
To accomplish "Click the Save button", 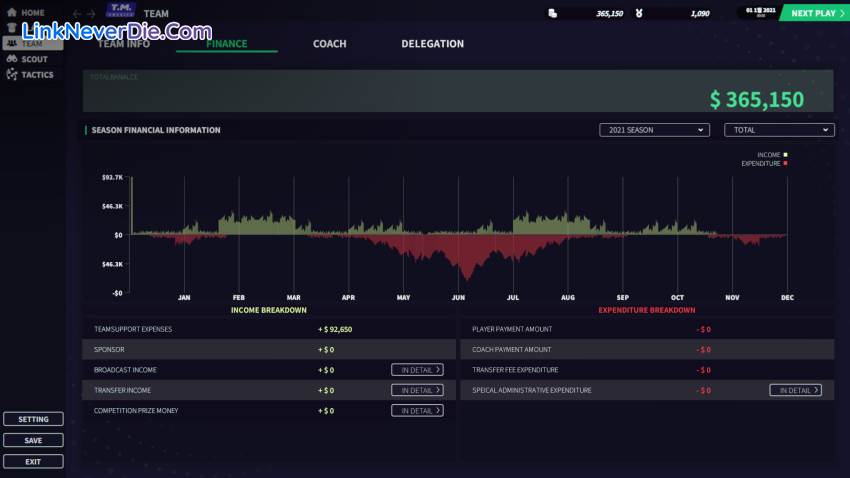I will tap(33, 440).
